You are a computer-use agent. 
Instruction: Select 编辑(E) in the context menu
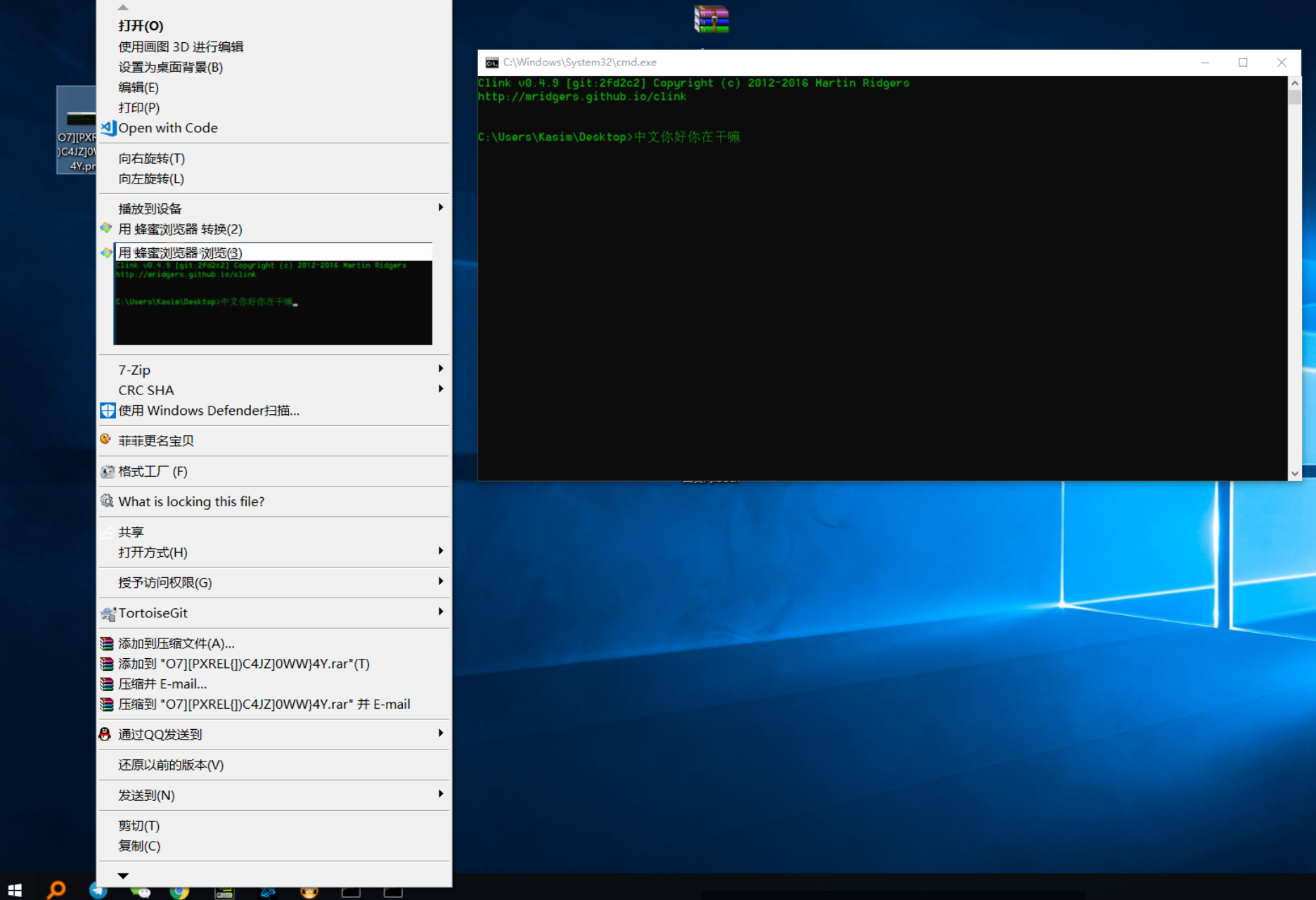click(274, 87)
